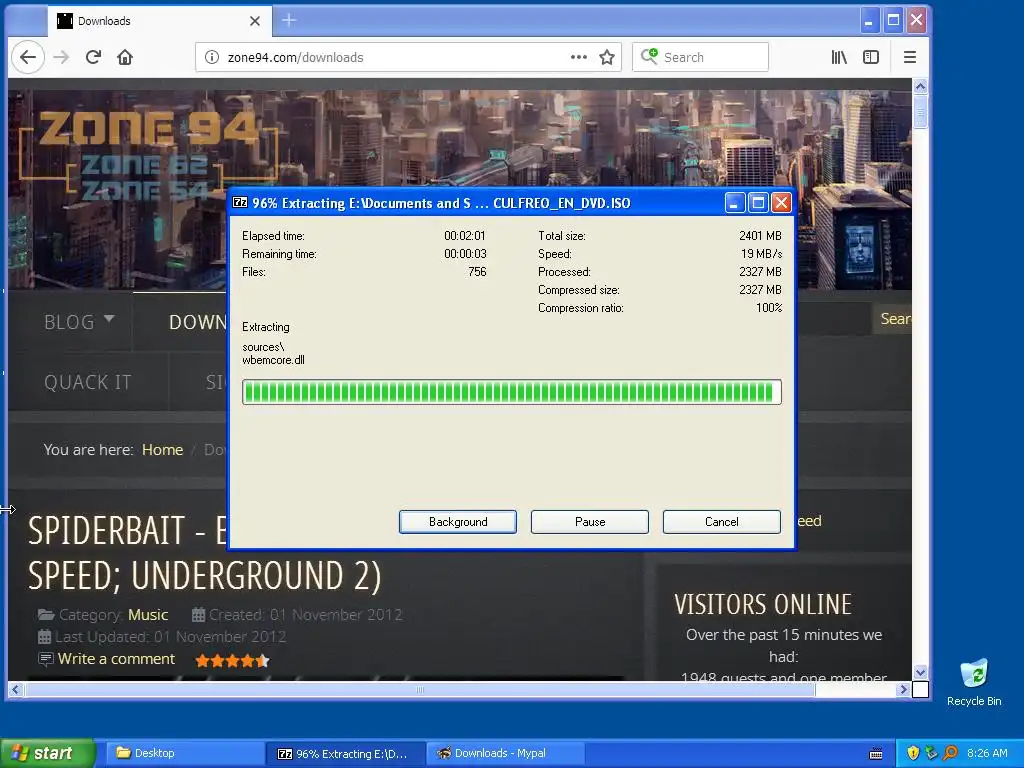The height and width of the screenshot is (768, 1024).
Task: Click the SPIDERBAIT article heading
Action: 204,552
